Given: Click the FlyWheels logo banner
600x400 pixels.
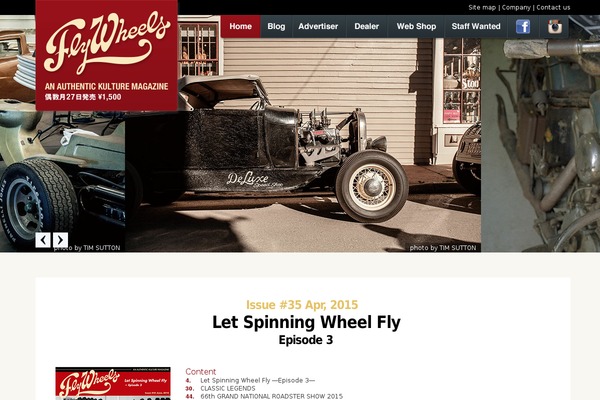Looking at the screenshot, I should 106,55.
